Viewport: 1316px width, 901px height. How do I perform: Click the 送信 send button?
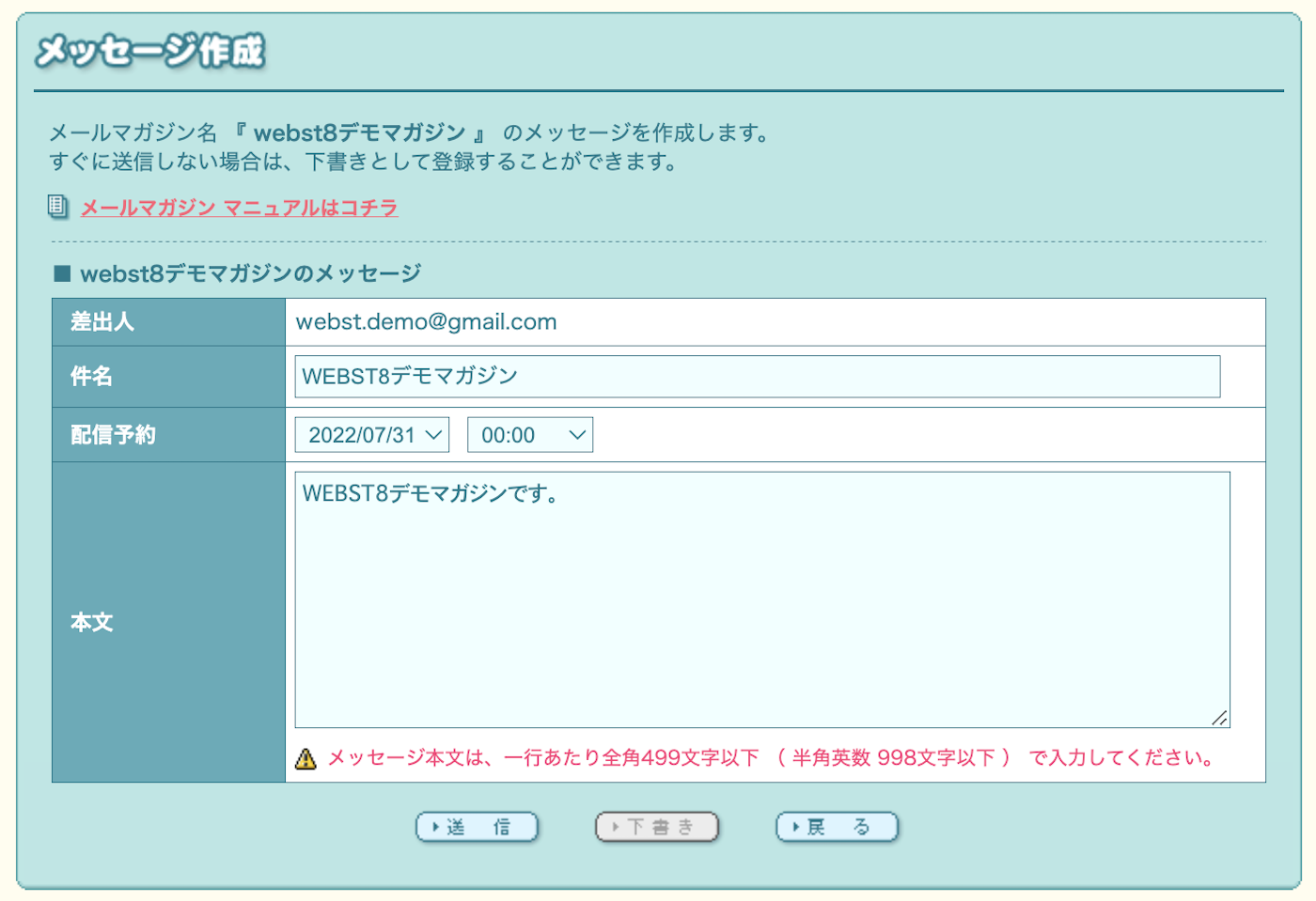[478, 827]
